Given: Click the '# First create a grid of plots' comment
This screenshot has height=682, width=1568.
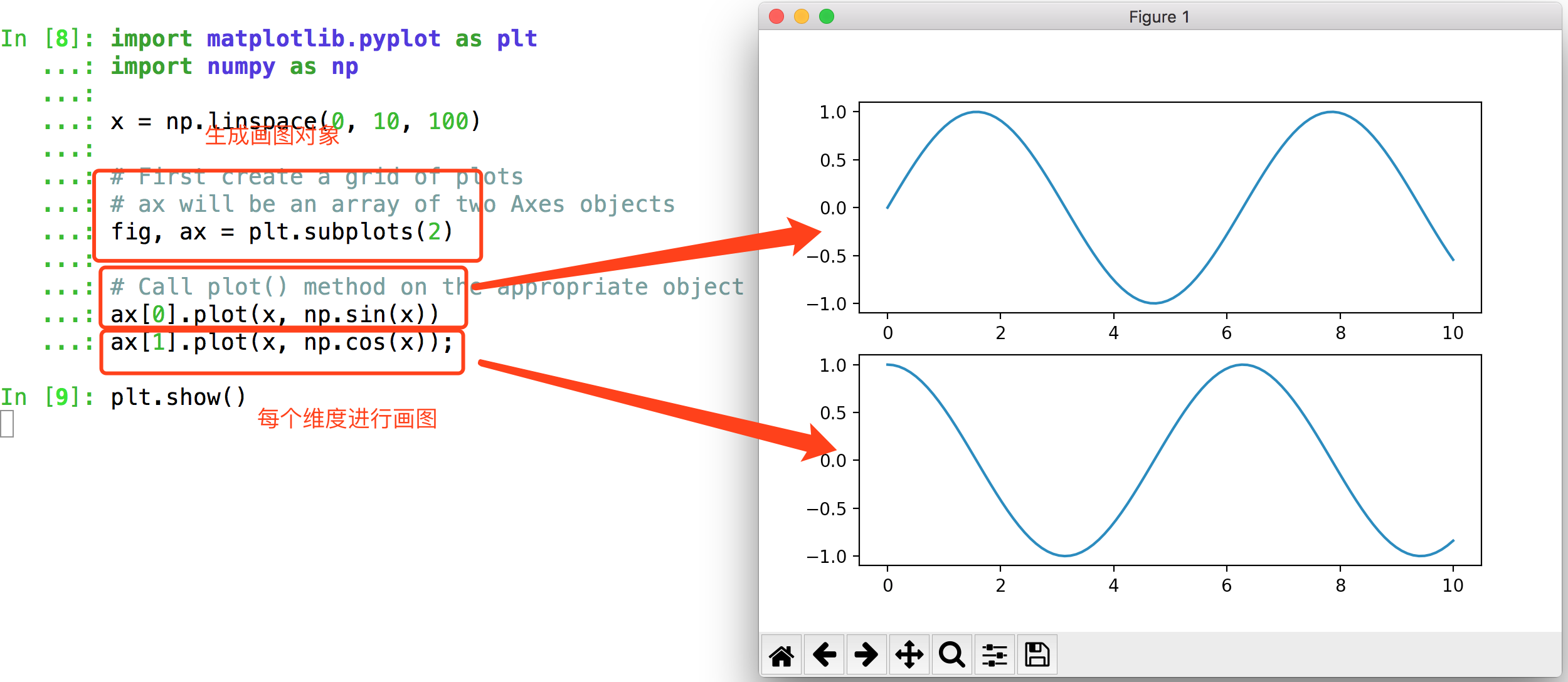Looking at the screenshot, I should pos(317,177).
